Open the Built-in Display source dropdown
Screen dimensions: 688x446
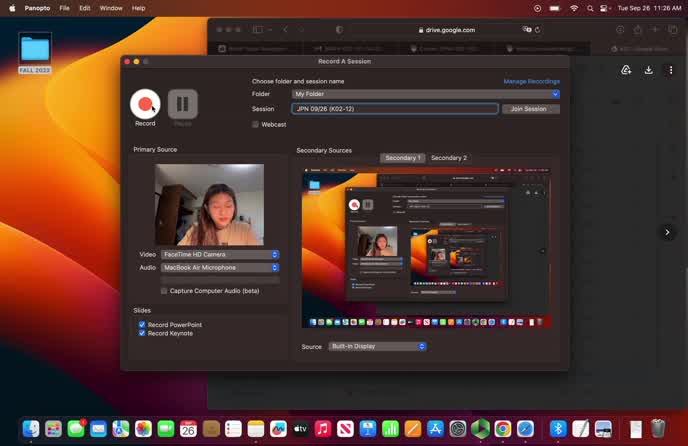[x=378, y=346]
